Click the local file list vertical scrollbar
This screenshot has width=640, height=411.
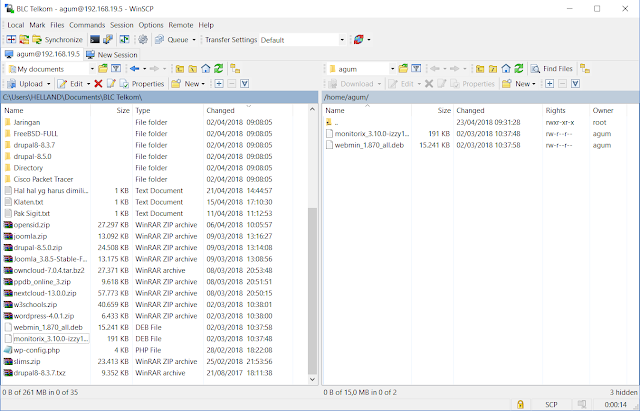(x=312, y=291)
